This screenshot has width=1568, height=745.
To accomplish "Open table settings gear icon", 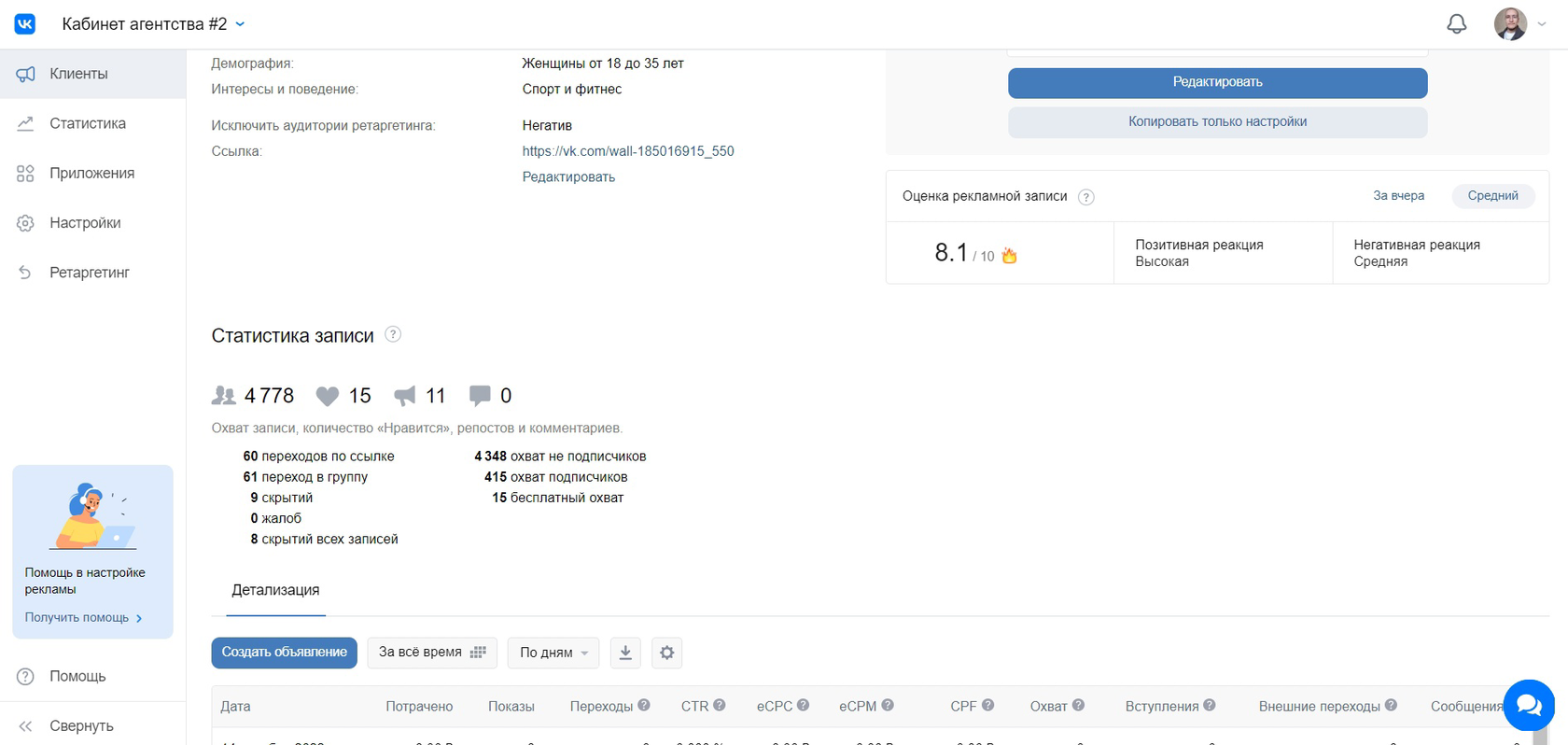I will 666,653.
